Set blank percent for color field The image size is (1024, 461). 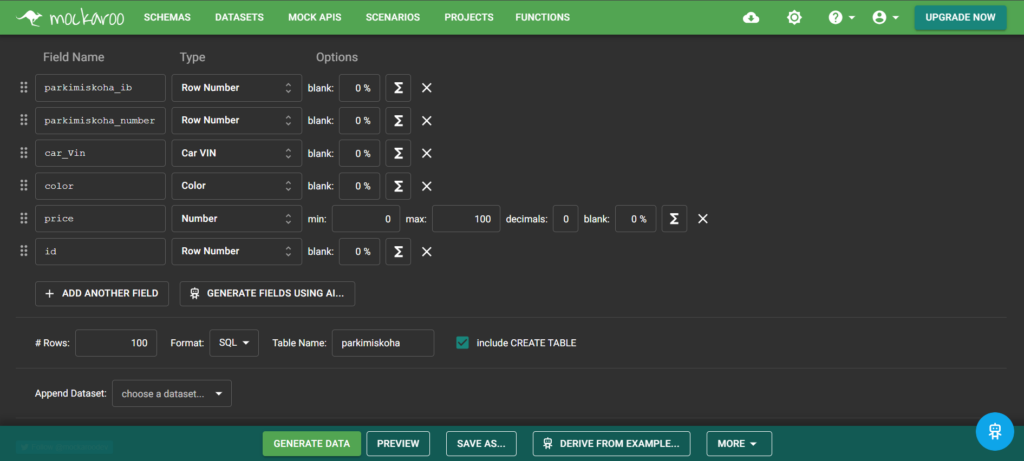(x=359, y=186)
